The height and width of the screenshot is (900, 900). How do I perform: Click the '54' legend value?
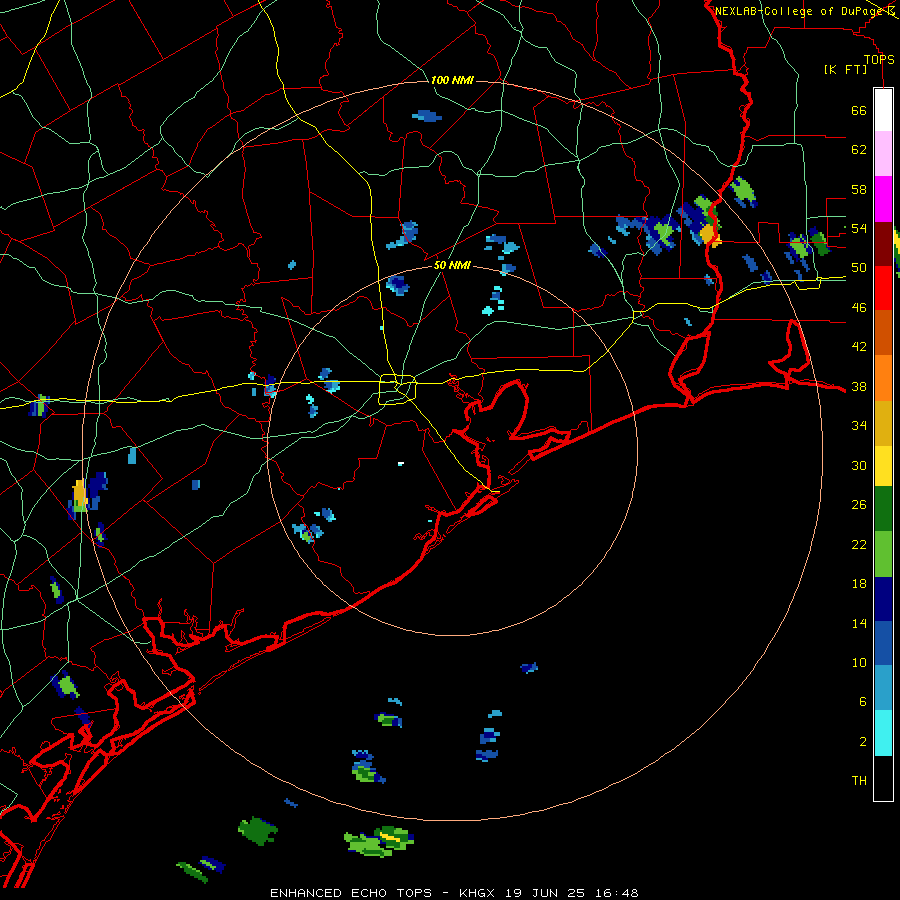(859, 228)
